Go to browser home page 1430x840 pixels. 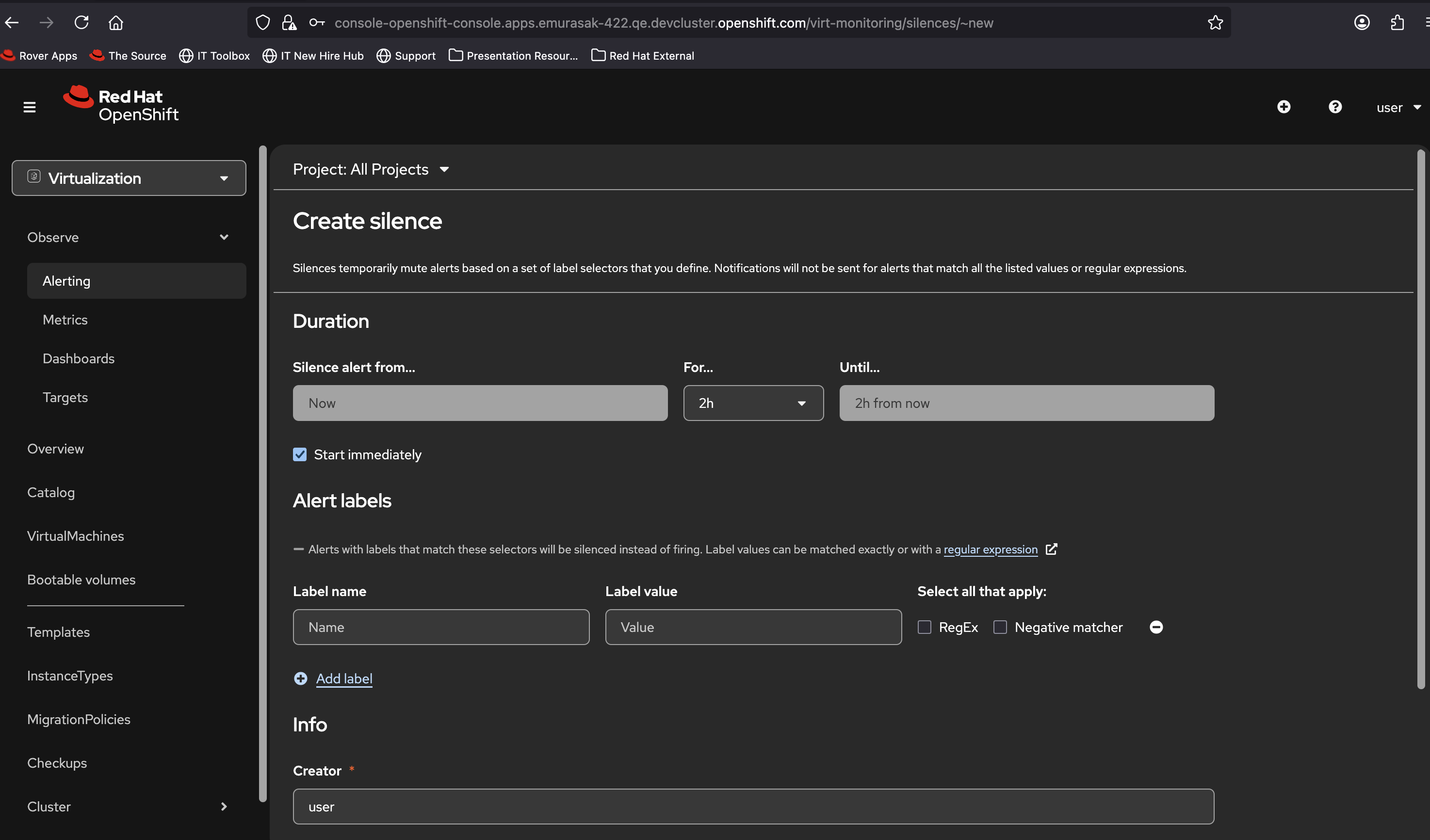[116, 23]
